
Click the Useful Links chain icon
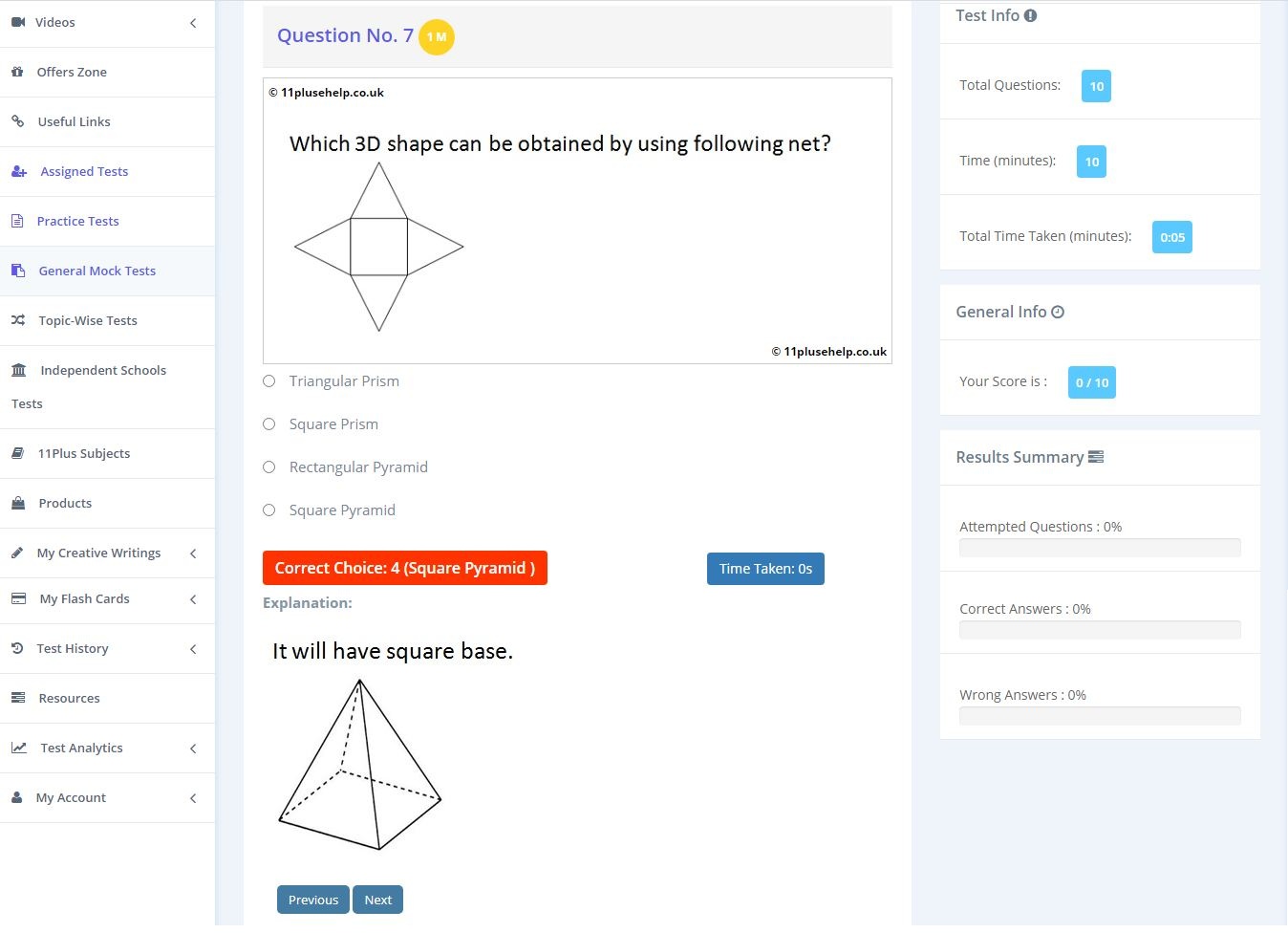coord(18,121)
